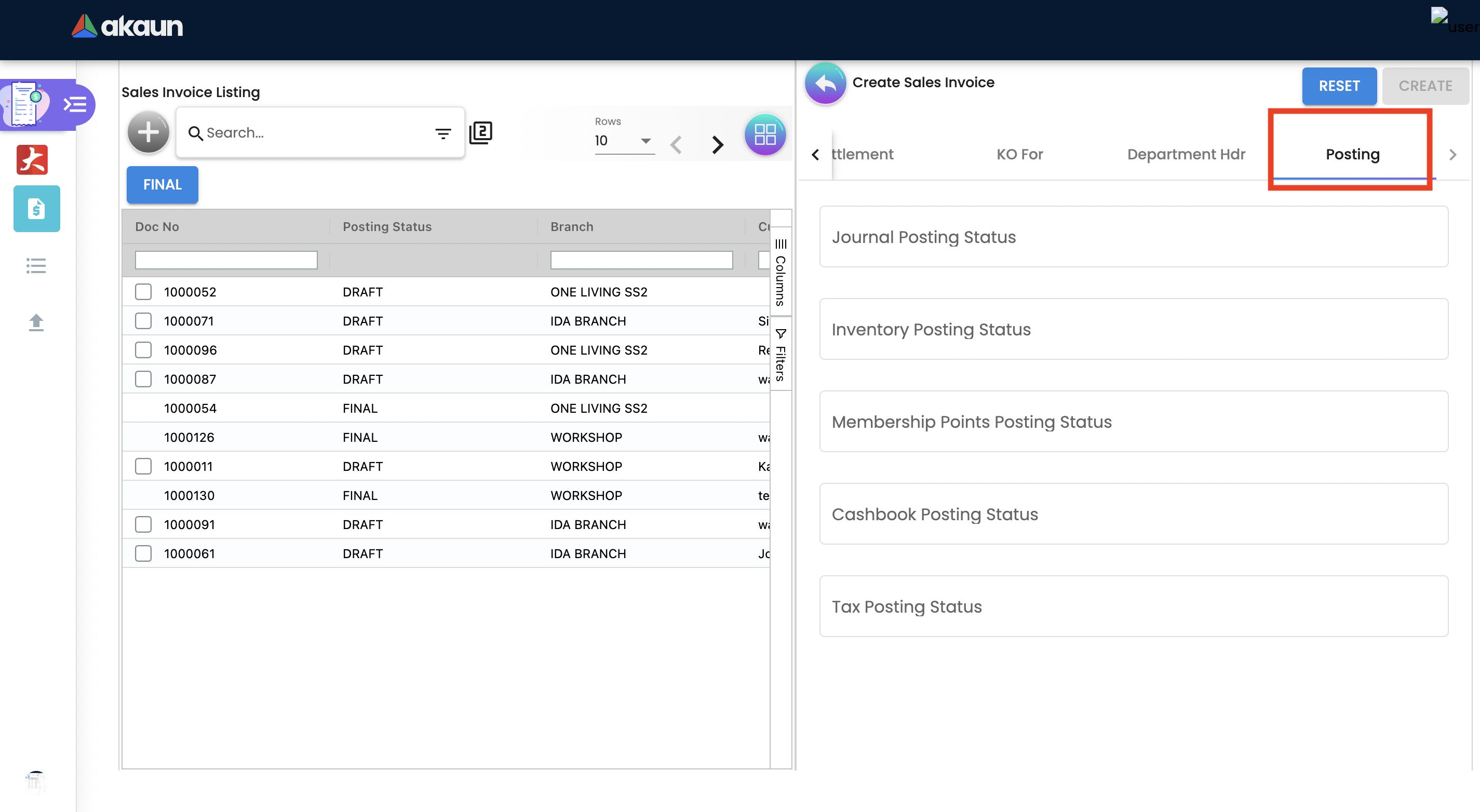Click the RESET button
1480x812 pixels.
(1339, 86)
